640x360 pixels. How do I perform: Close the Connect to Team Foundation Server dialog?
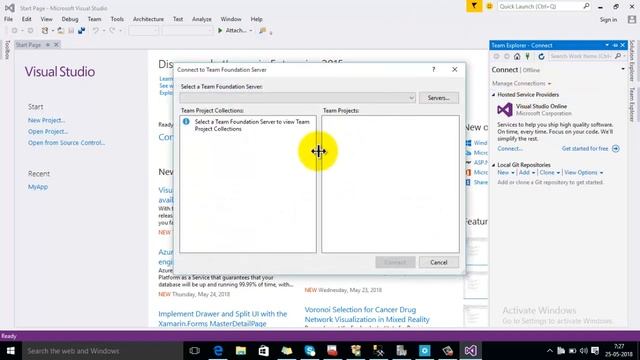click(455, 69)
